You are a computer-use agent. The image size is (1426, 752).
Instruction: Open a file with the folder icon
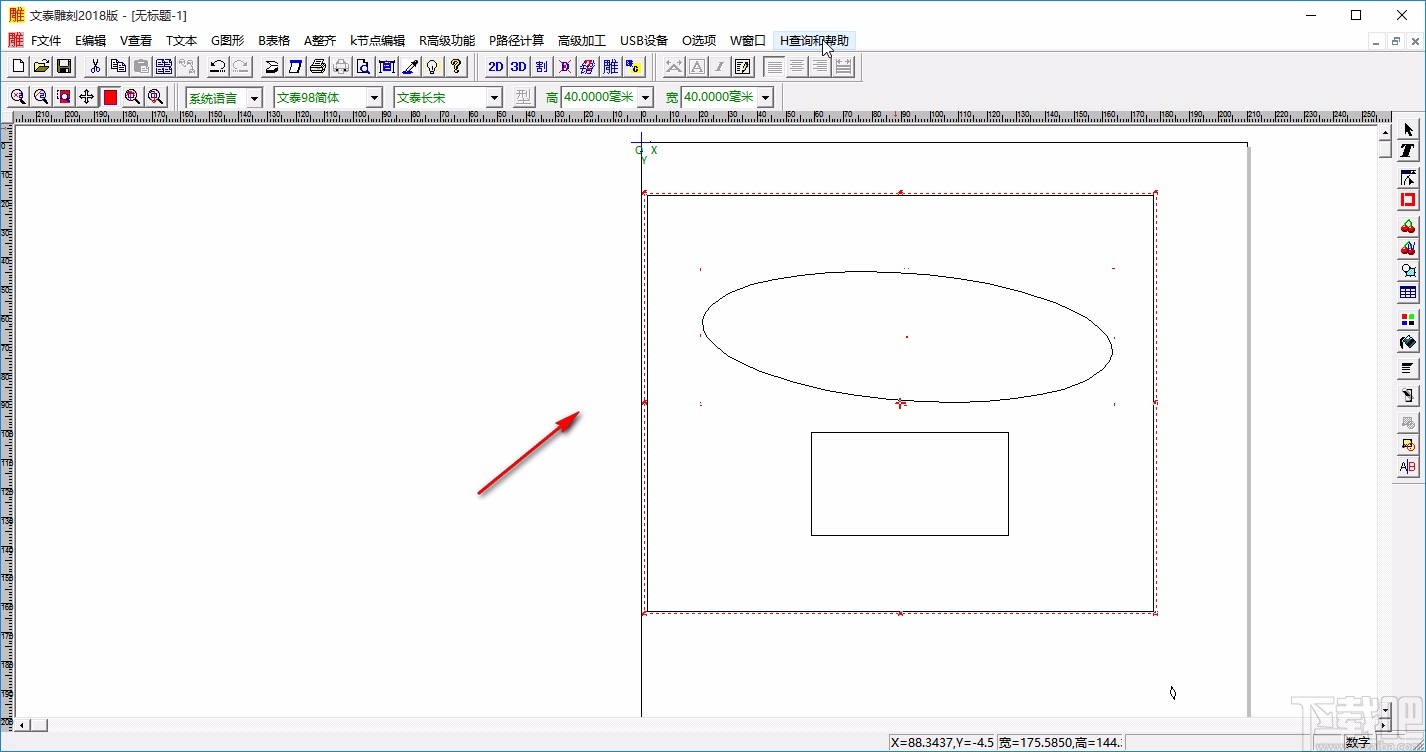pos(41,67)
